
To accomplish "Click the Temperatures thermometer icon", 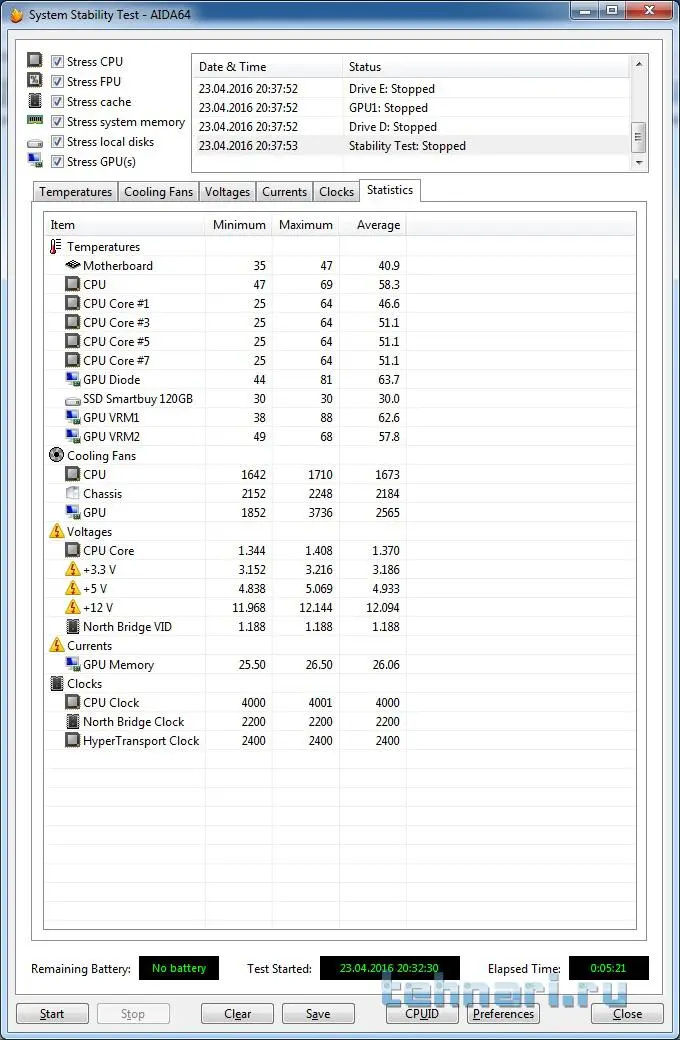I will tap(56, 247).
